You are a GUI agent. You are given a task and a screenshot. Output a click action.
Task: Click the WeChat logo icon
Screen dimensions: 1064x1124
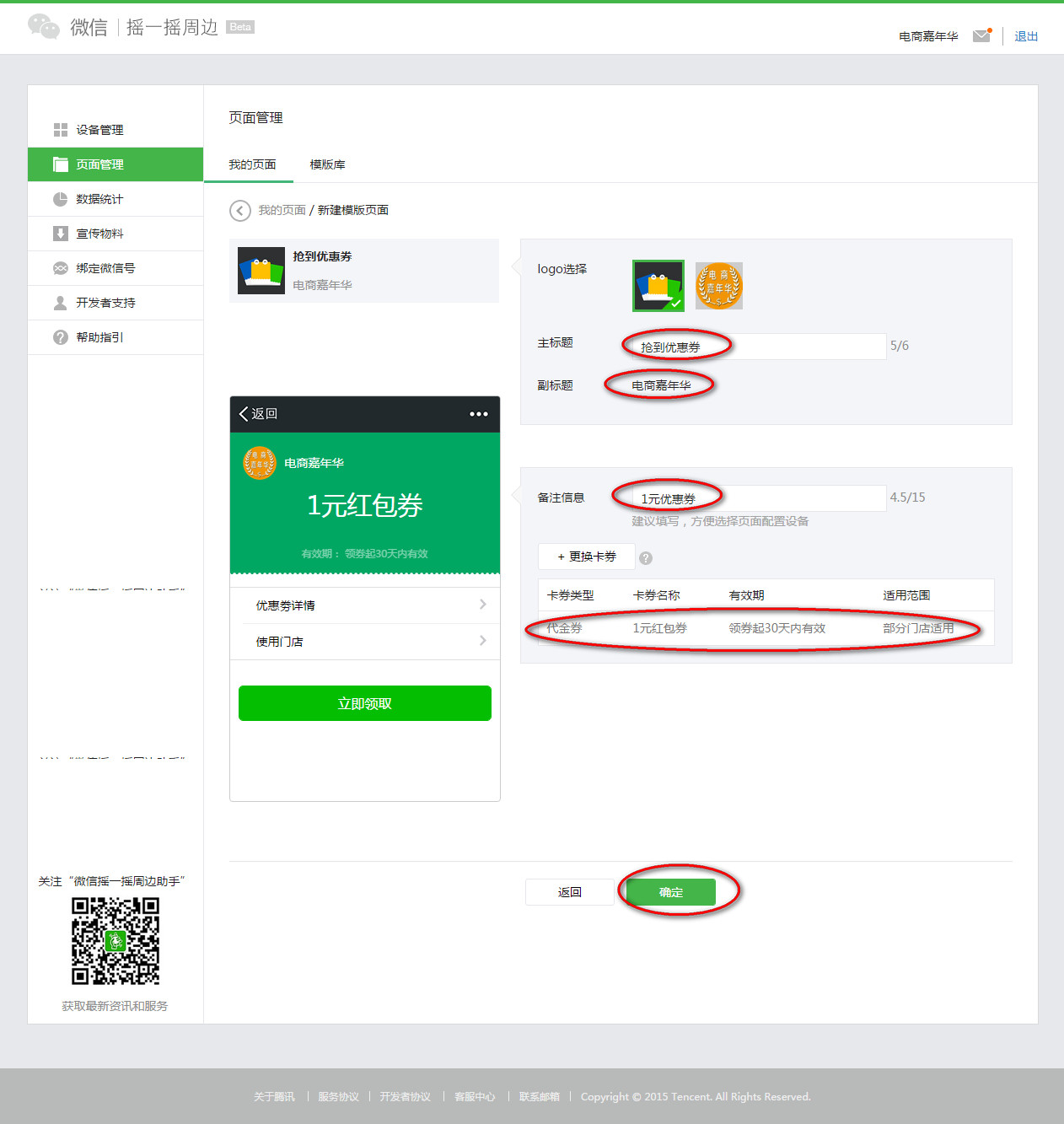click(44, 27)
